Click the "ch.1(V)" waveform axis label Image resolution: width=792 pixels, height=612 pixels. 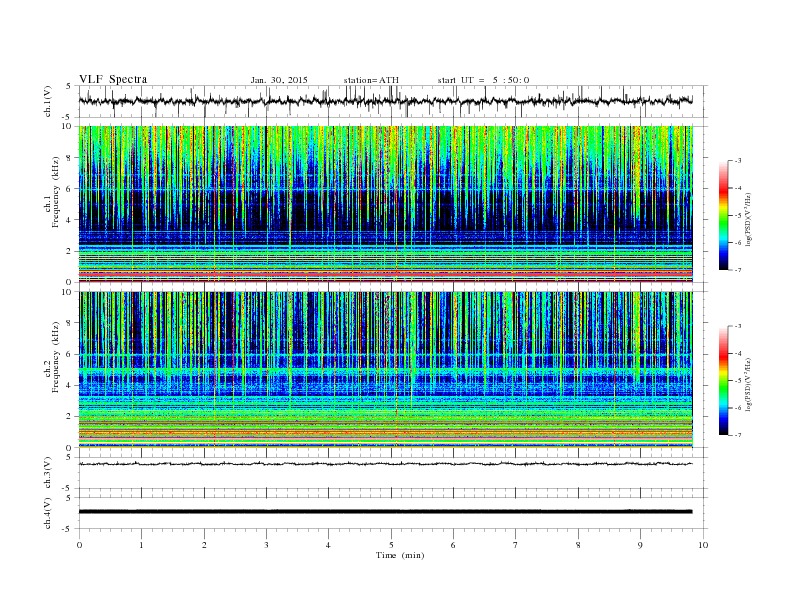[x=48, y=101]
